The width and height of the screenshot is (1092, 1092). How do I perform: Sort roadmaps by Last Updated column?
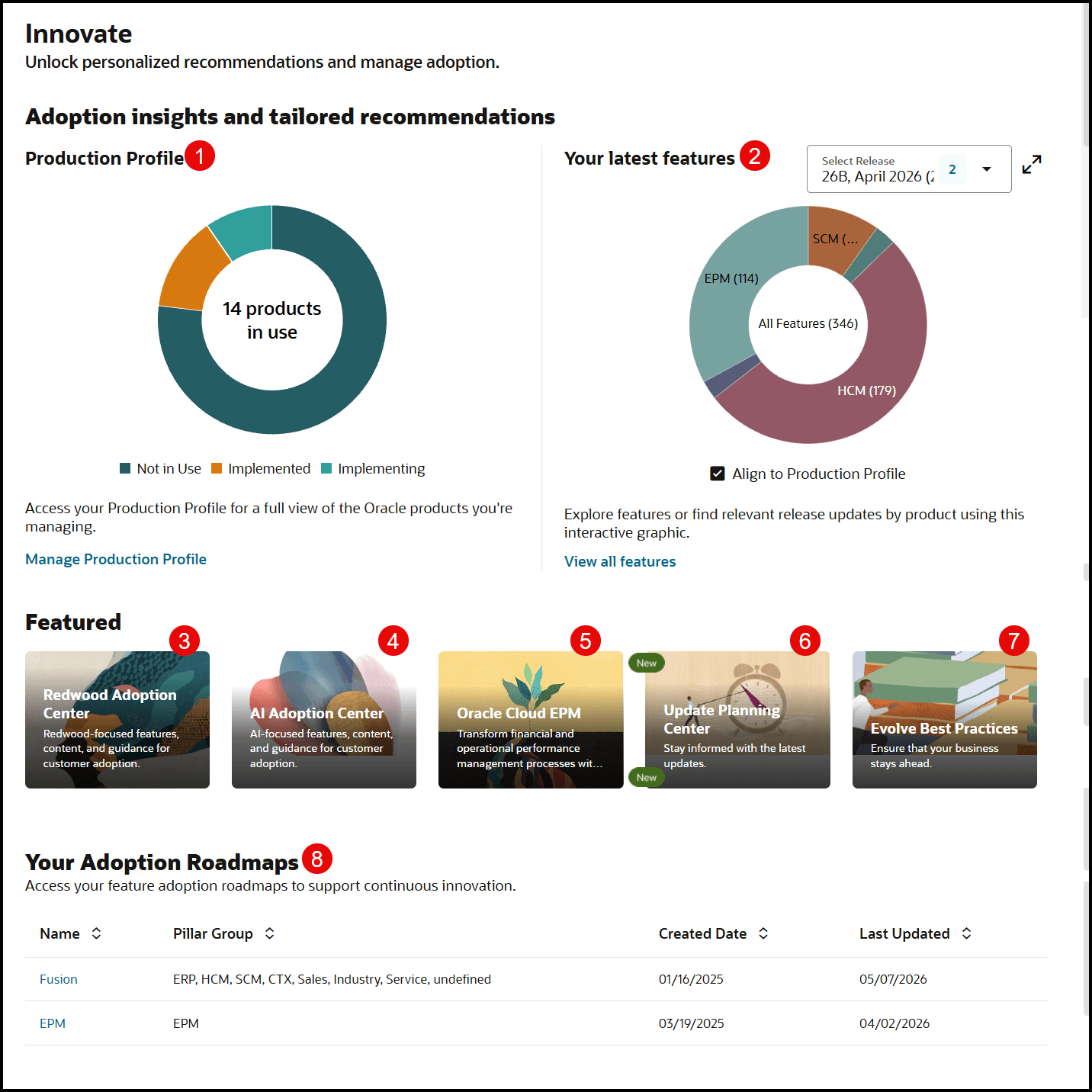(966, 933)
